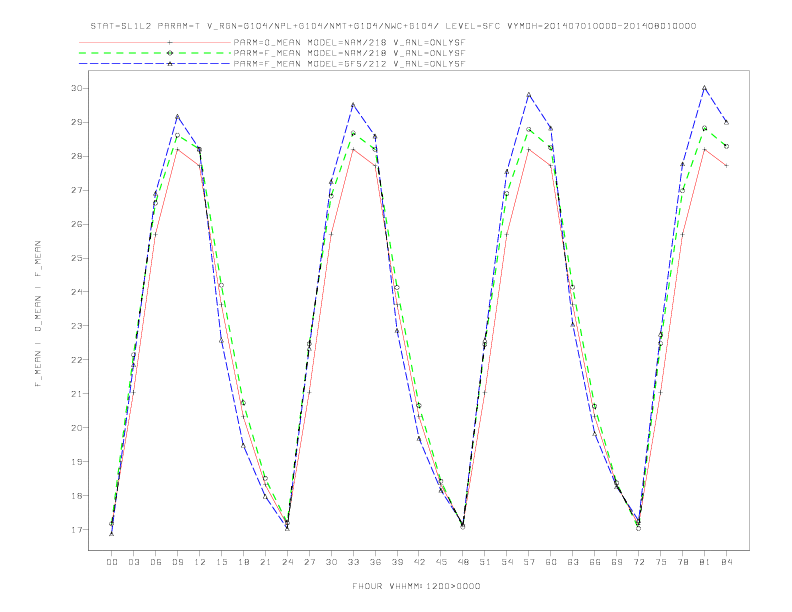Image resolution: width=792 pixels, height=612 pixels.
Task: Click x-axis forecast hour label 30
Action: point(331,562)
